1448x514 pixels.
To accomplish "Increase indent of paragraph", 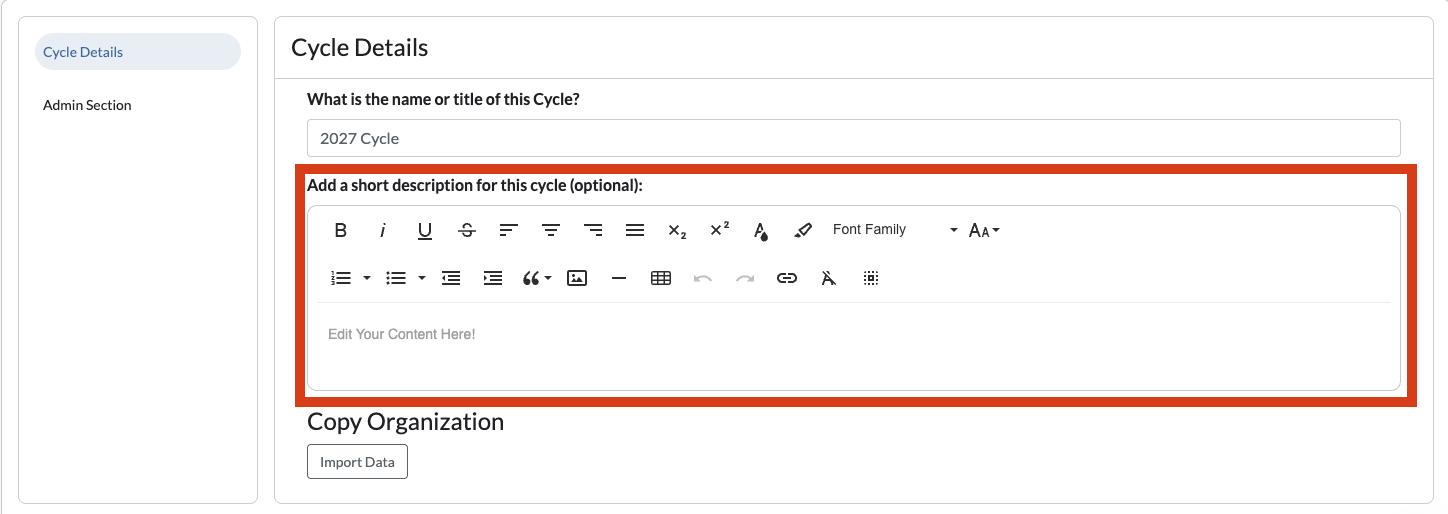I will coord(493,278).
